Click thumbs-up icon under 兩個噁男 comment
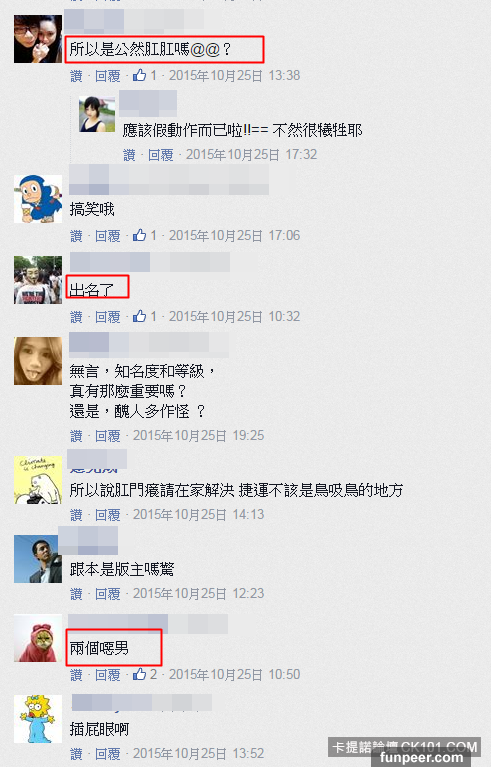Image resolution: width=491 pixels, height=767 pixels. click(139, 674)
